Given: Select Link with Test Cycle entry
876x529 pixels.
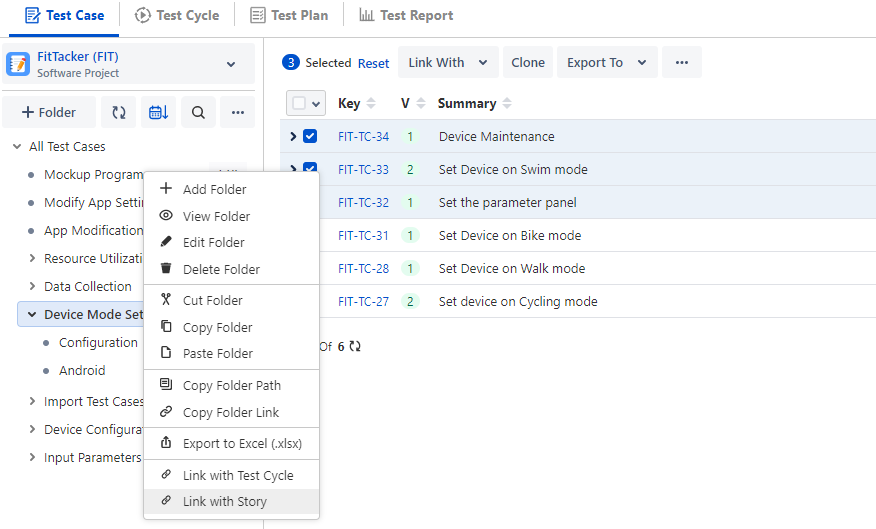Looking at the screenshot, I should pos(231,475).
